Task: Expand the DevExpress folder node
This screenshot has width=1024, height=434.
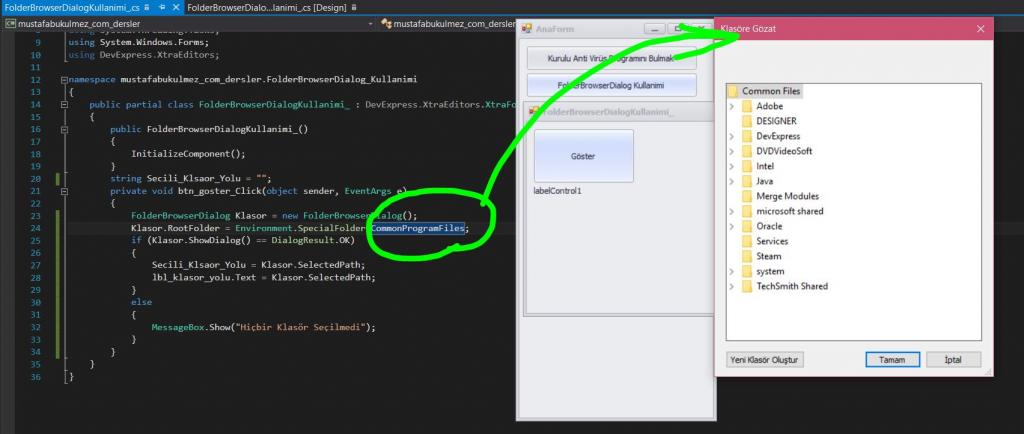Action: [731, 136]
